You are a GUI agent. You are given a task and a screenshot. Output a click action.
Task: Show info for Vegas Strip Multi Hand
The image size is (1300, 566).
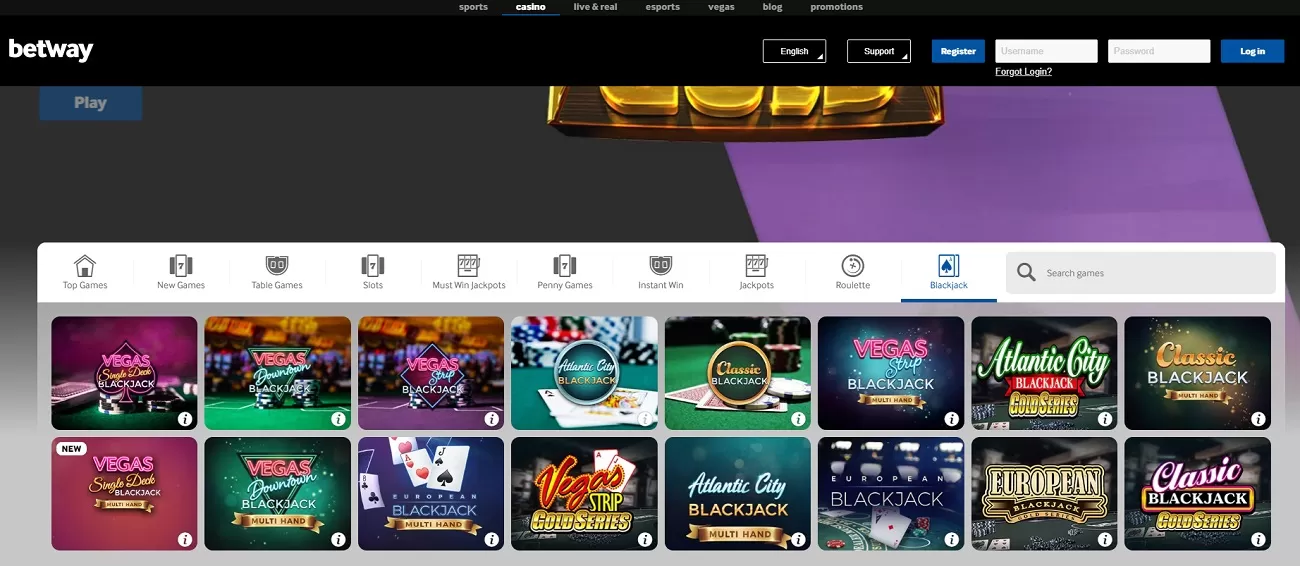[x=951, y=419]
